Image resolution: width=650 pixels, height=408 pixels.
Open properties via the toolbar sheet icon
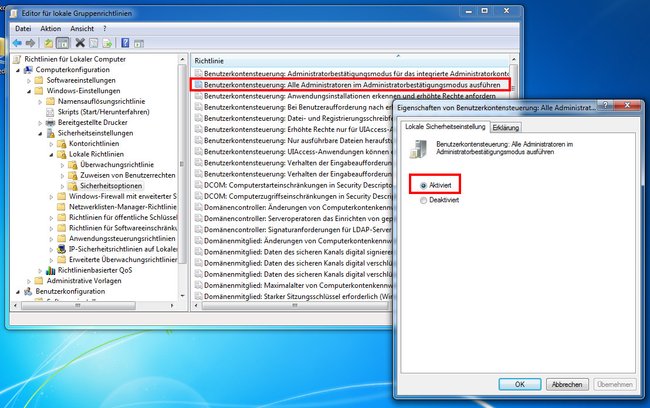coord(94,43)
